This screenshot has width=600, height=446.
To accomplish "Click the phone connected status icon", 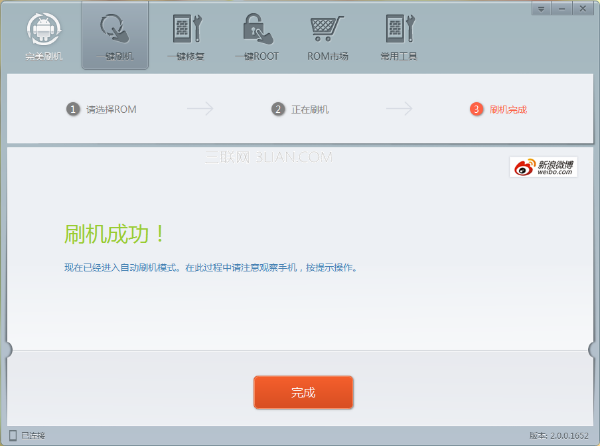I will tap(13, 435).
